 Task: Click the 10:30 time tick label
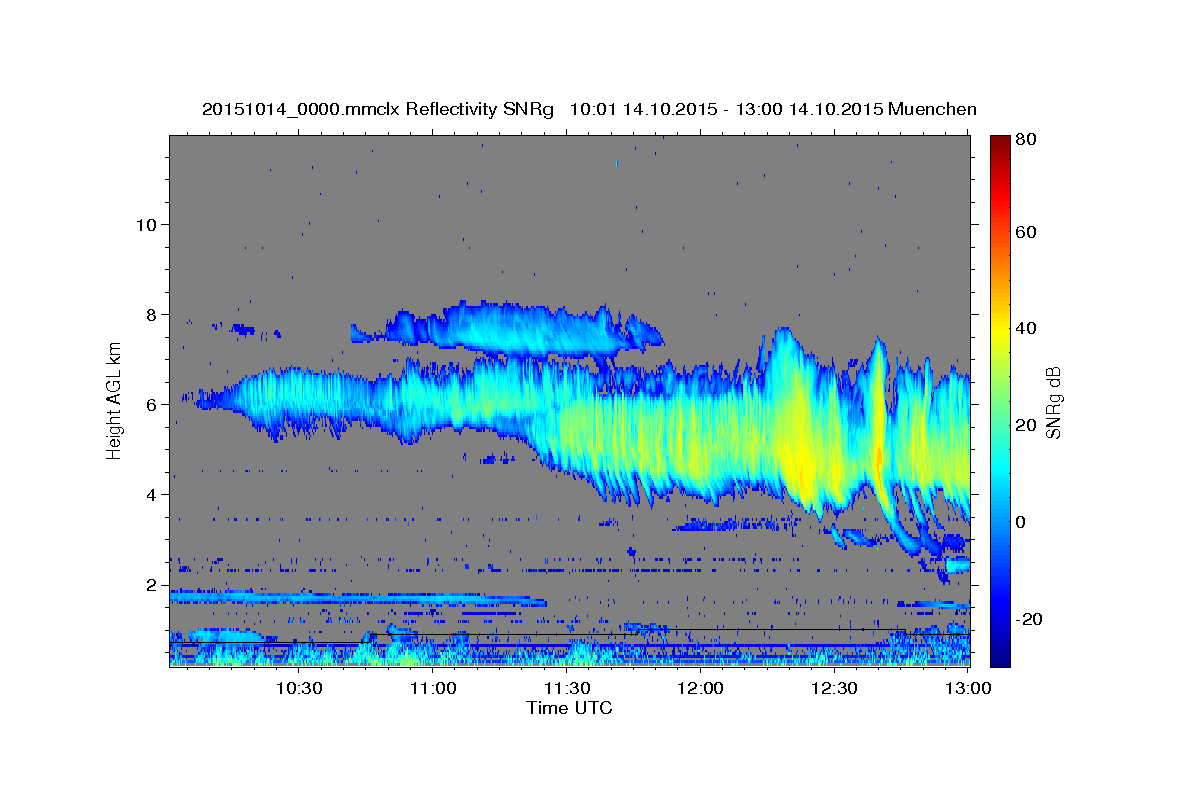point(299,688)
